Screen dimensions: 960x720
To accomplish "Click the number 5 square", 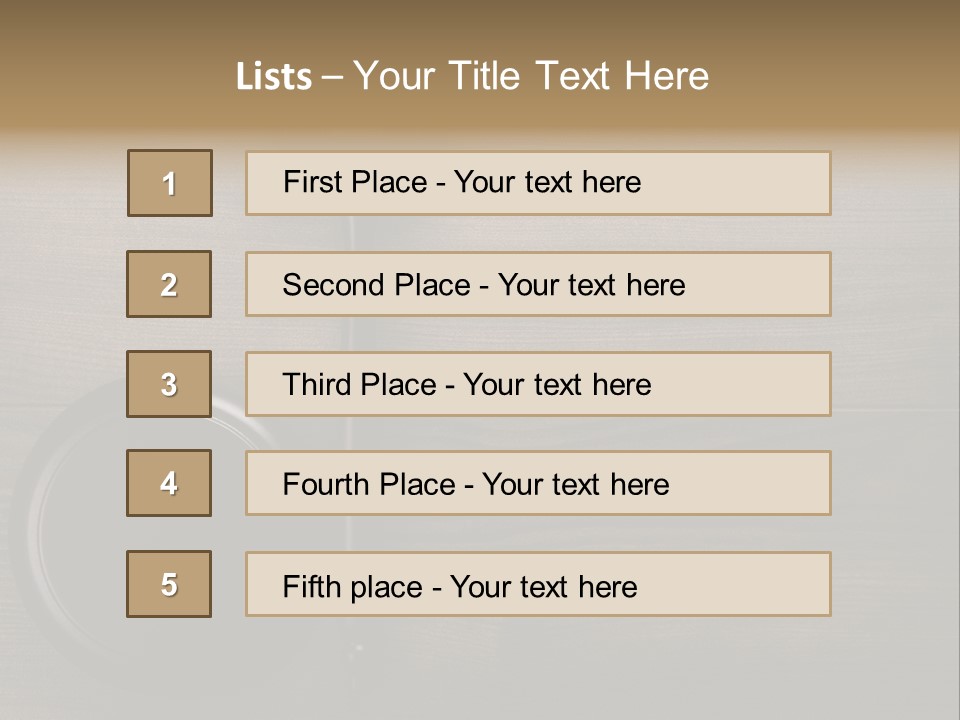I will [x=169, y=584].
